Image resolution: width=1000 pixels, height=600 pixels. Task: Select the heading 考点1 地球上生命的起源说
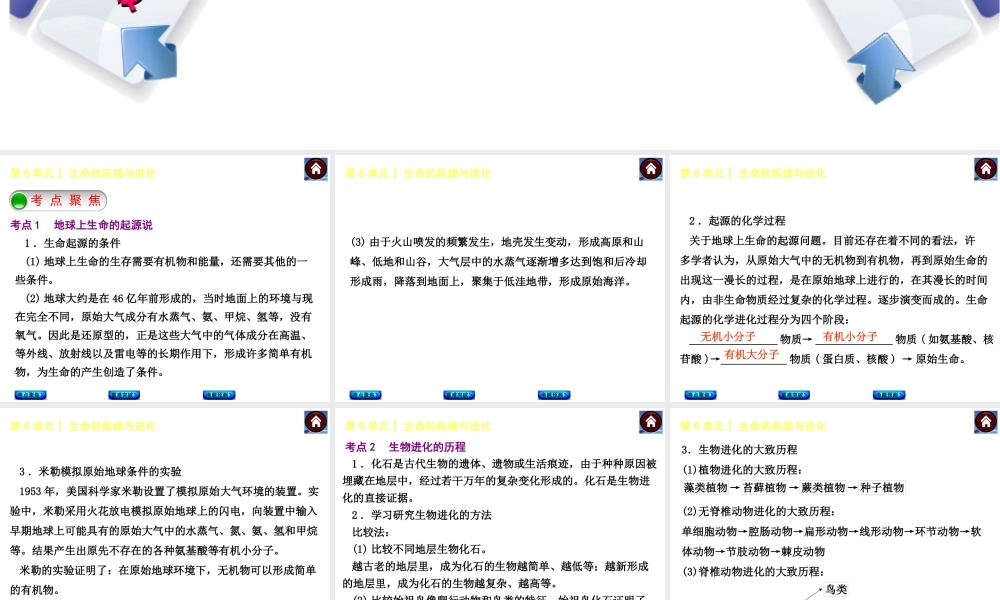pos(81,224)
